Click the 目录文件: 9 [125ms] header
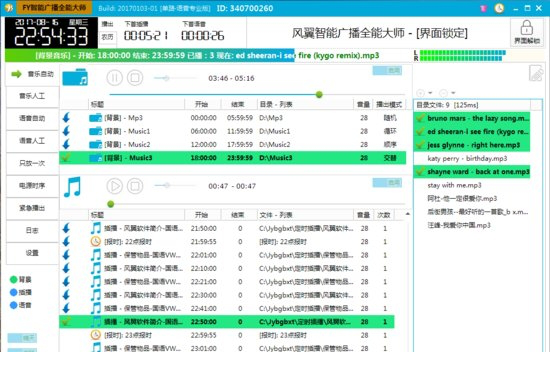550x366 pixels. tap(472, 105)
